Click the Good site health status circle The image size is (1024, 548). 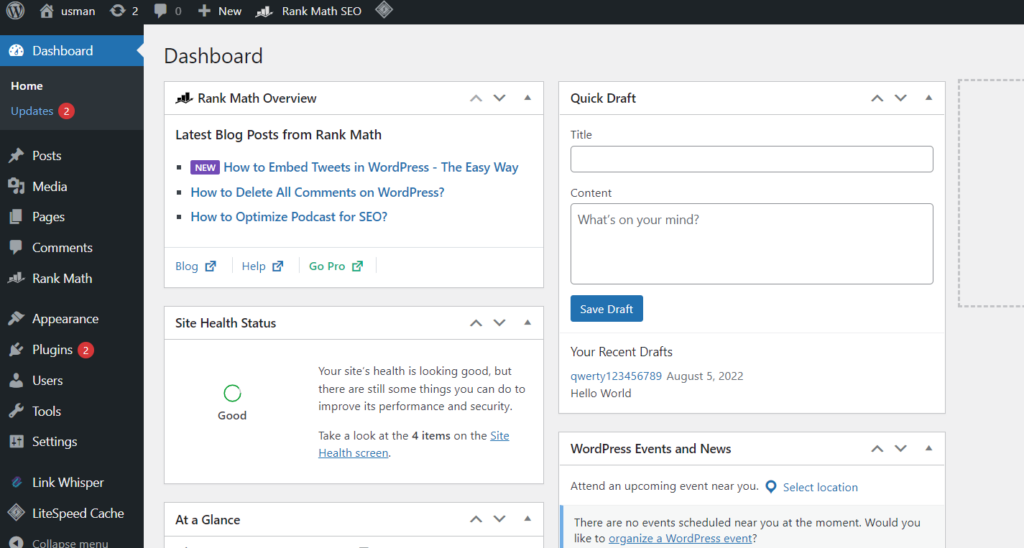[x=232, y=393]
